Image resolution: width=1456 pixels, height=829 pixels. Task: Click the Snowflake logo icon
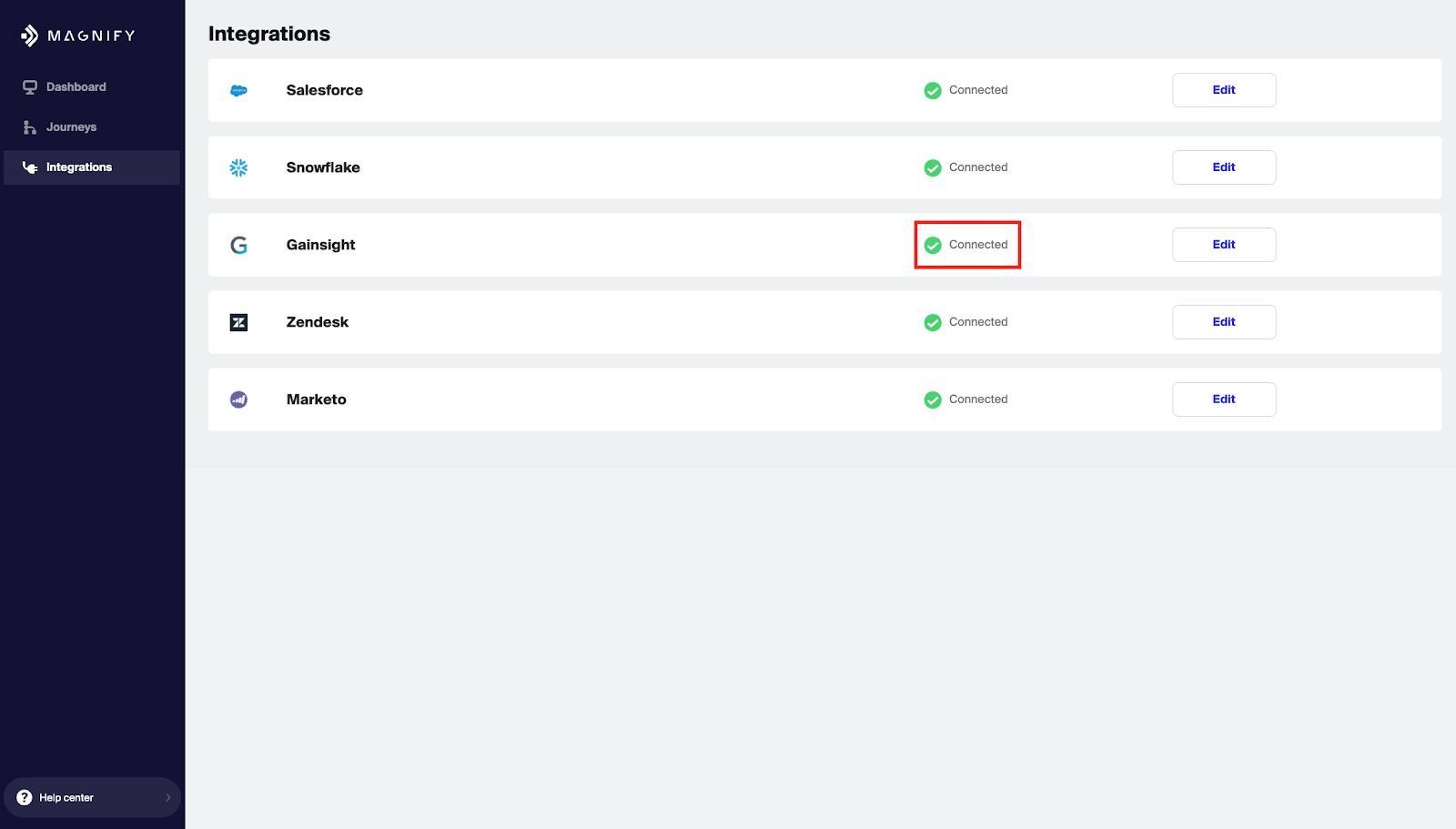[x=238, y=167]
